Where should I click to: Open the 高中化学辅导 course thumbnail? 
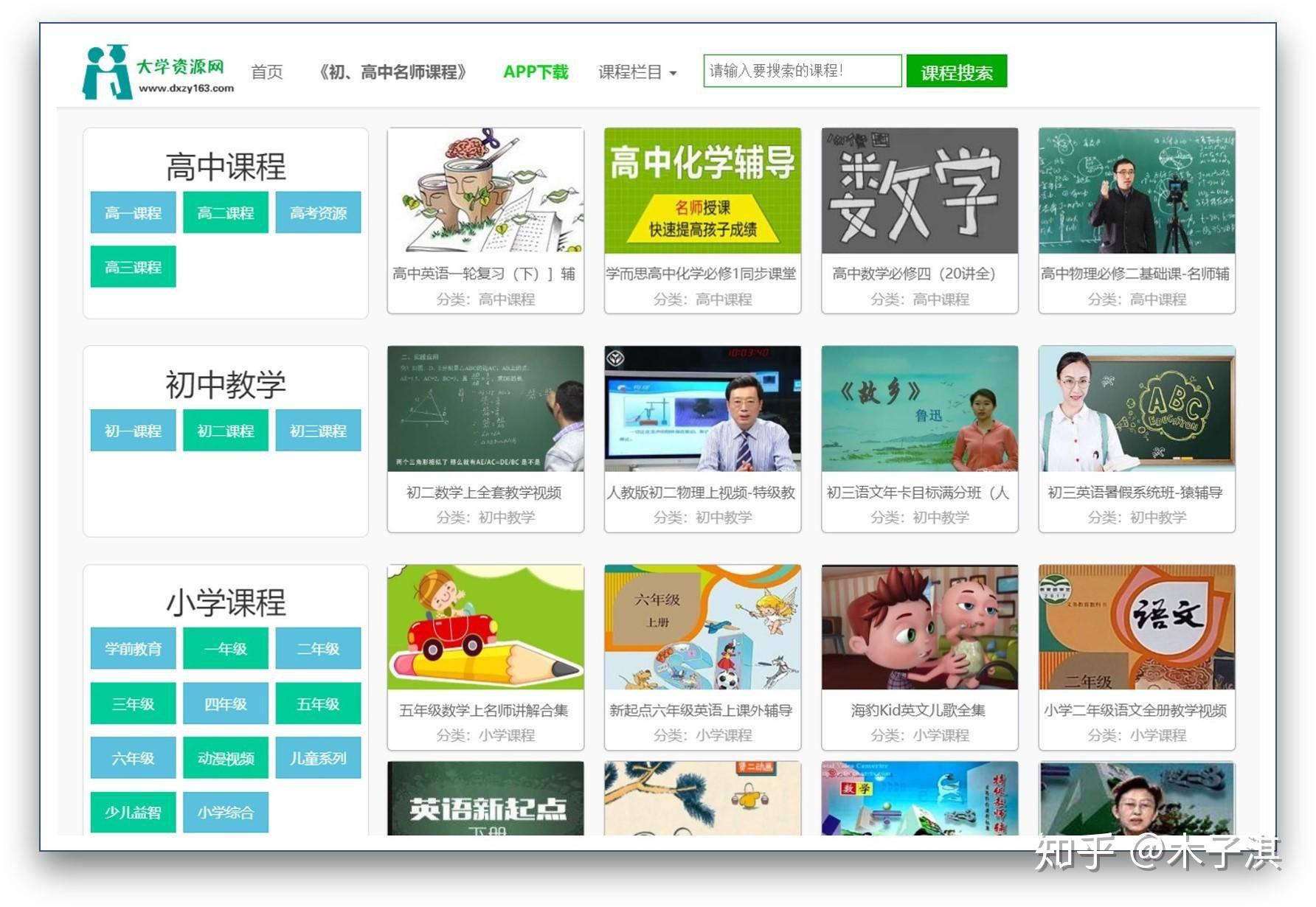tap(702, 191)
